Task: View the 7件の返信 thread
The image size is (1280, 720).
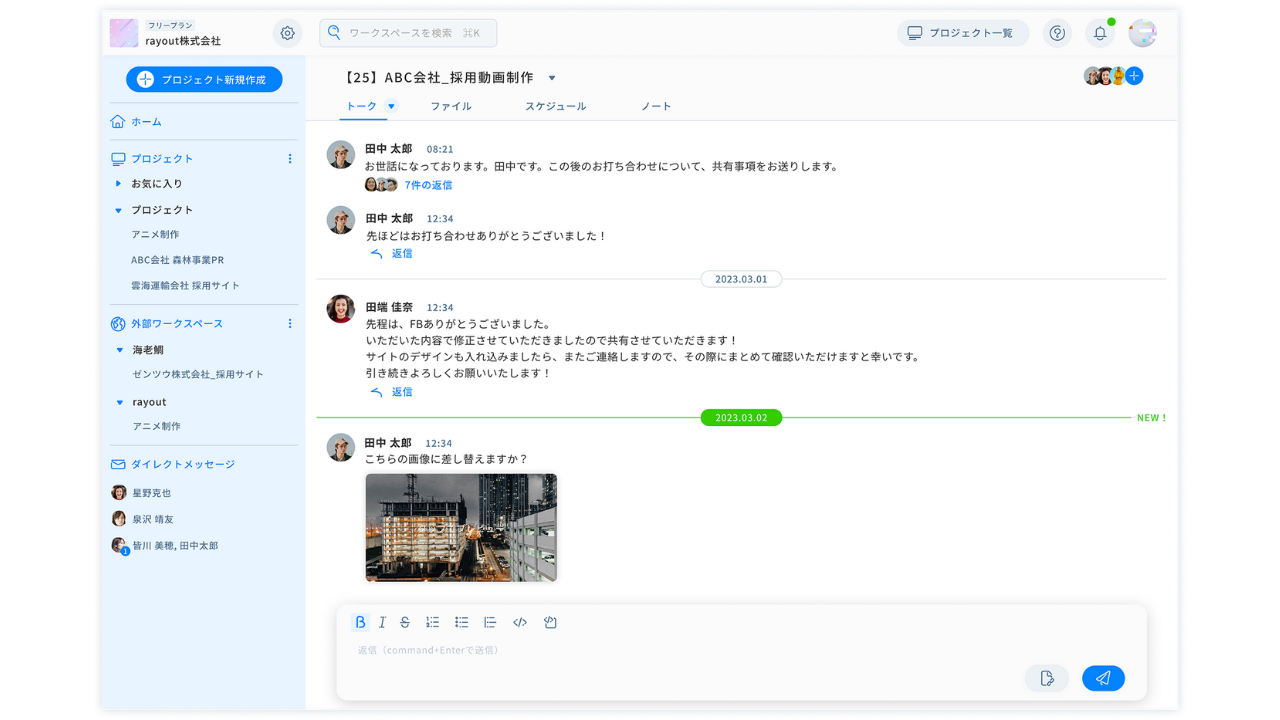Action: 428,185
